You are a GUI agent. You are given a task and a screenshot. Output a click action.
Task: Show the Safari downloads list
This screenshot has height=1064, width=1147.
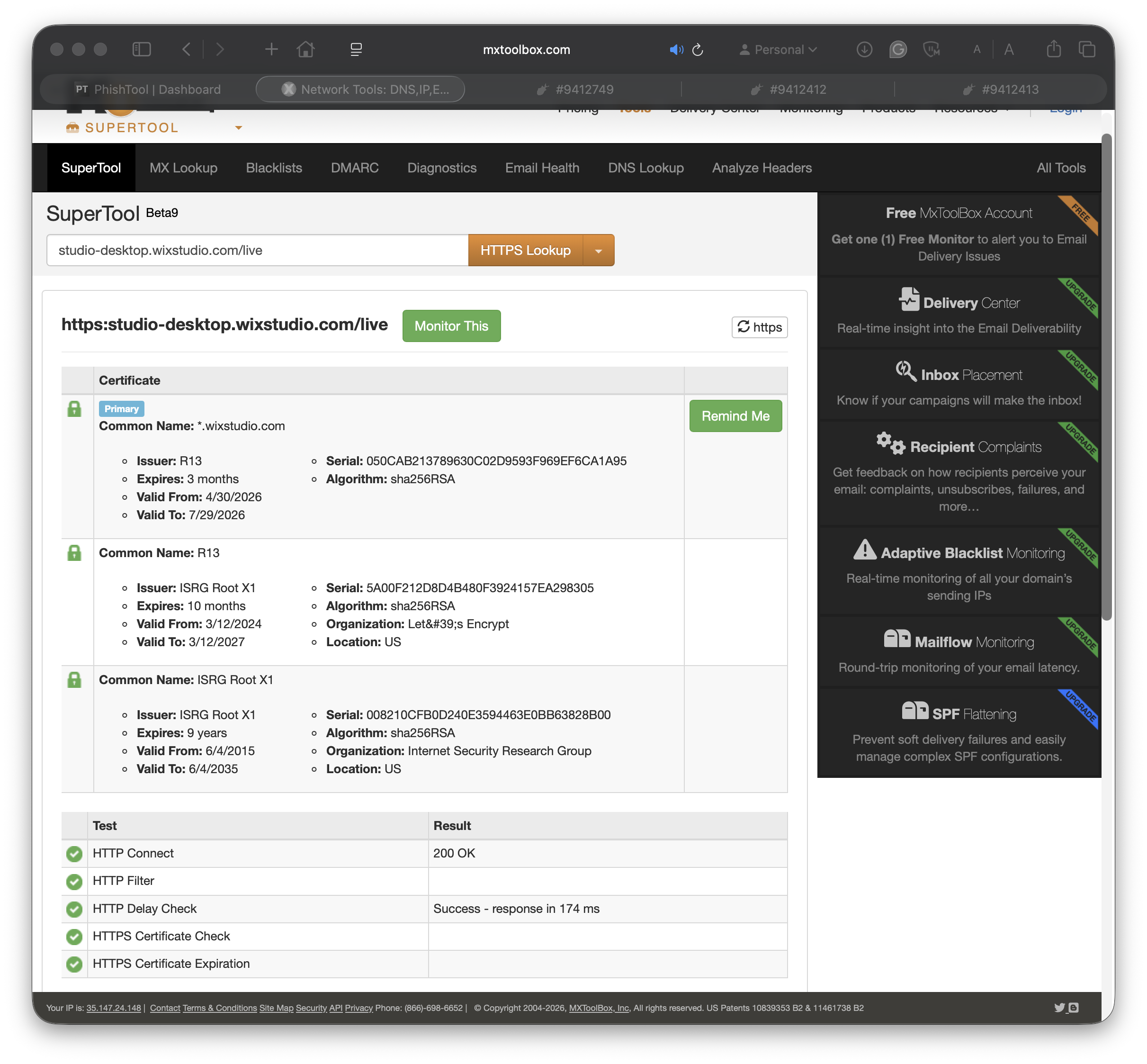[x=864, y=50]
